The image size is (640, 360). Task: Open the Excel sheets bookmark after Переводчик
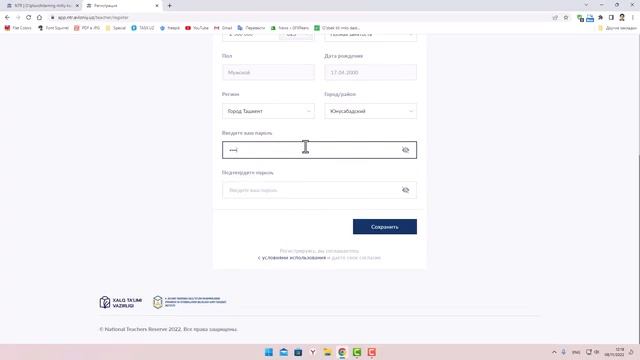[x=289, y=28]
